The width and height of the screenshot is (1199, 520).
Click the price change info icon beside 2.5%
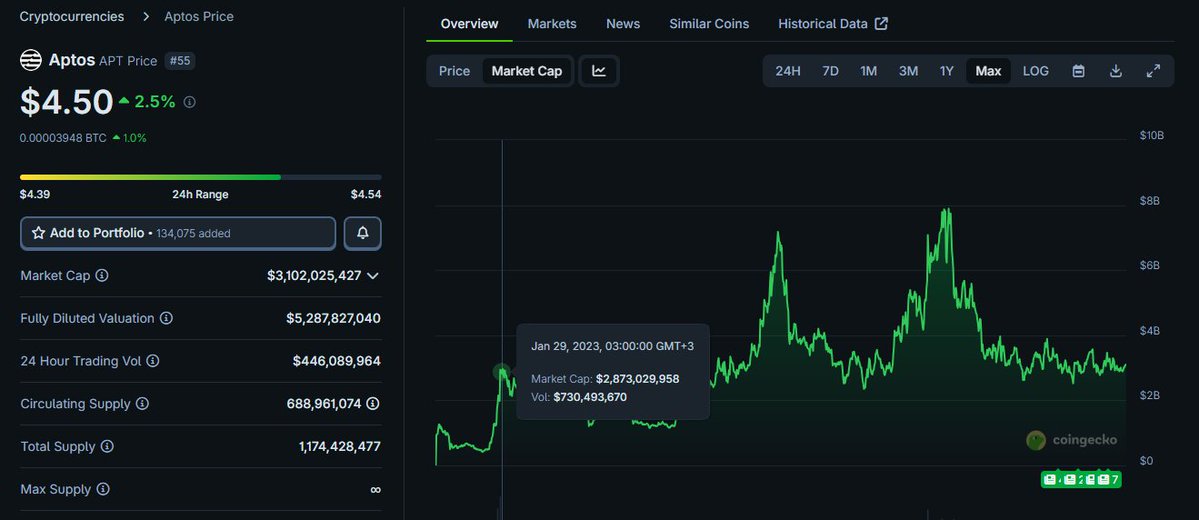pos(190,102)
